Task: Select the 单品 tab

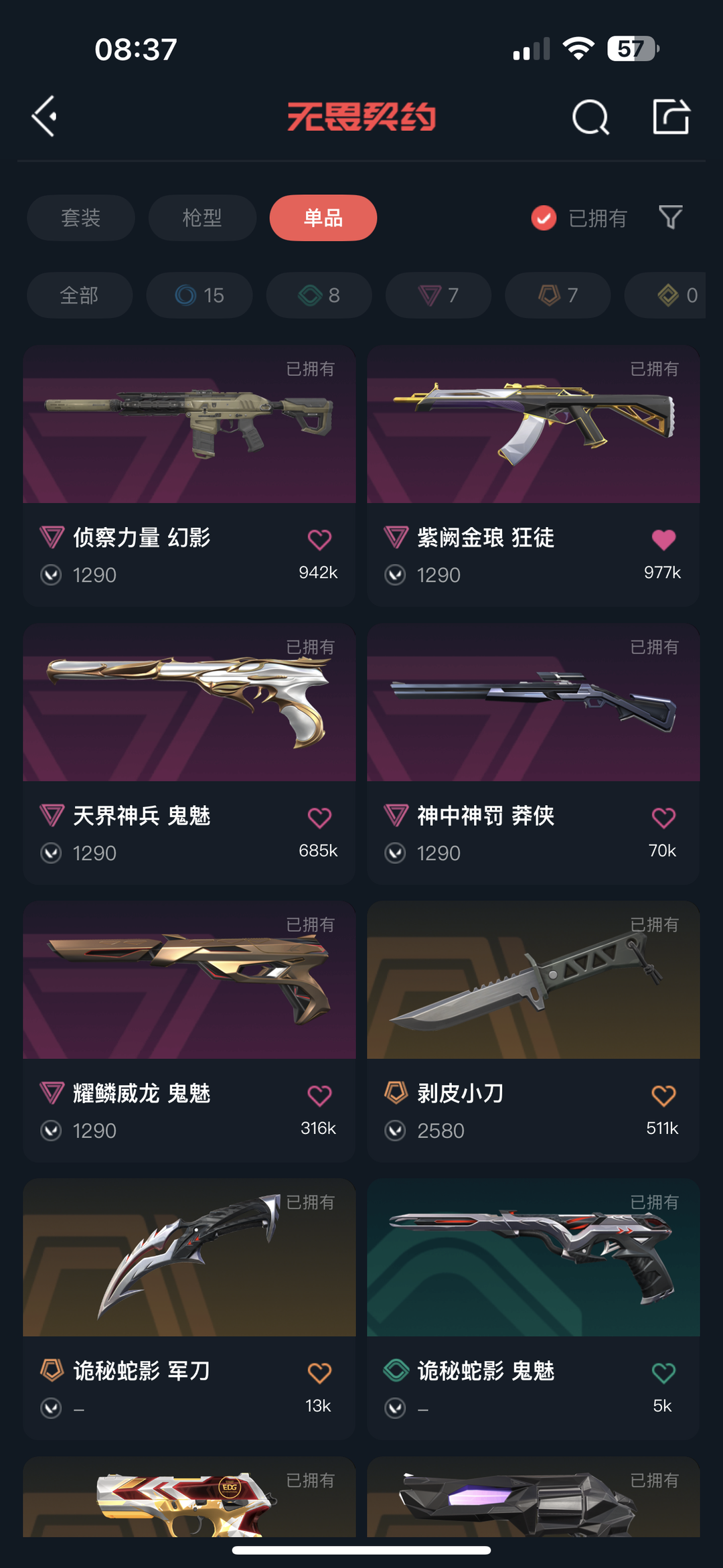Action: click(323, 218)
